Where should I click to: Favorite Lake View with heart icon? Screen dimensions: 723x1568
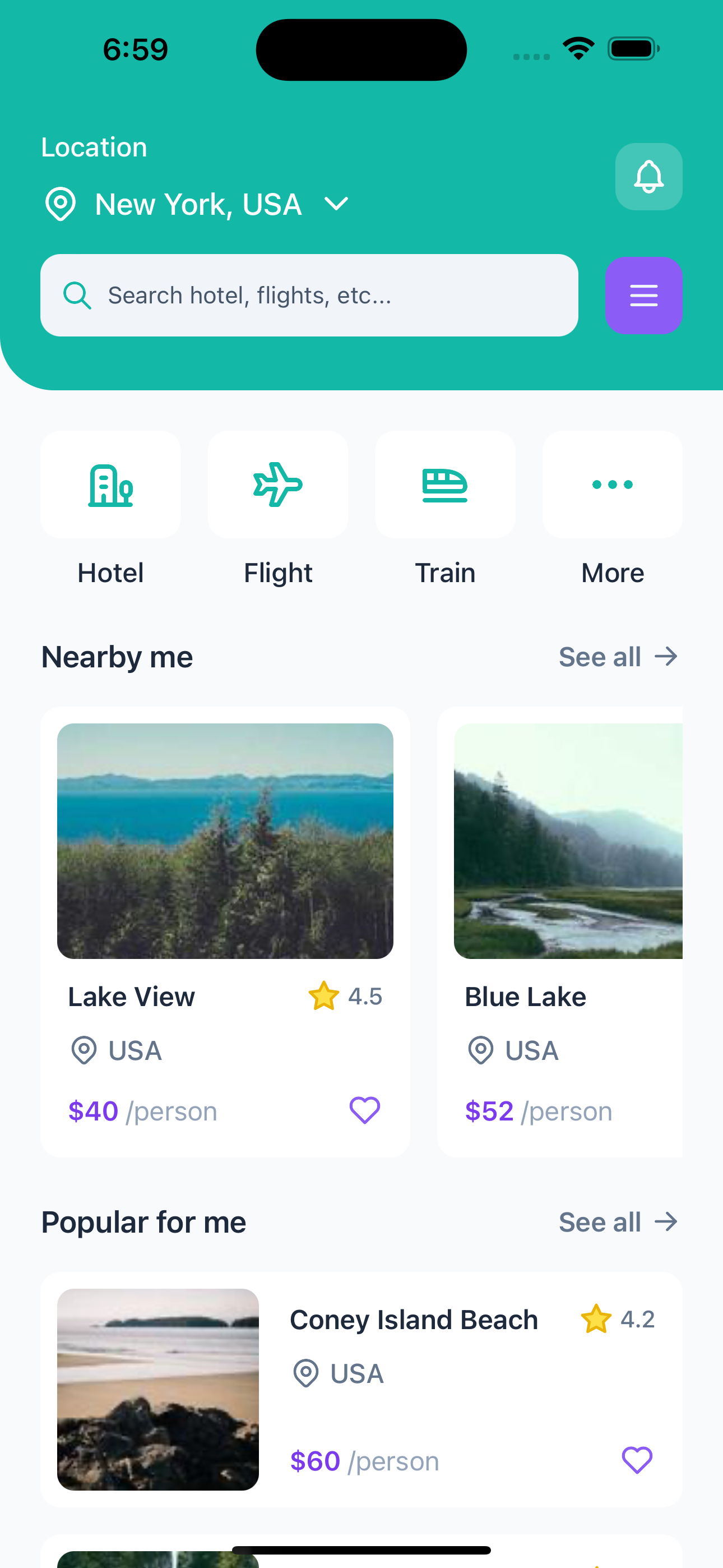click(364, 1110)
